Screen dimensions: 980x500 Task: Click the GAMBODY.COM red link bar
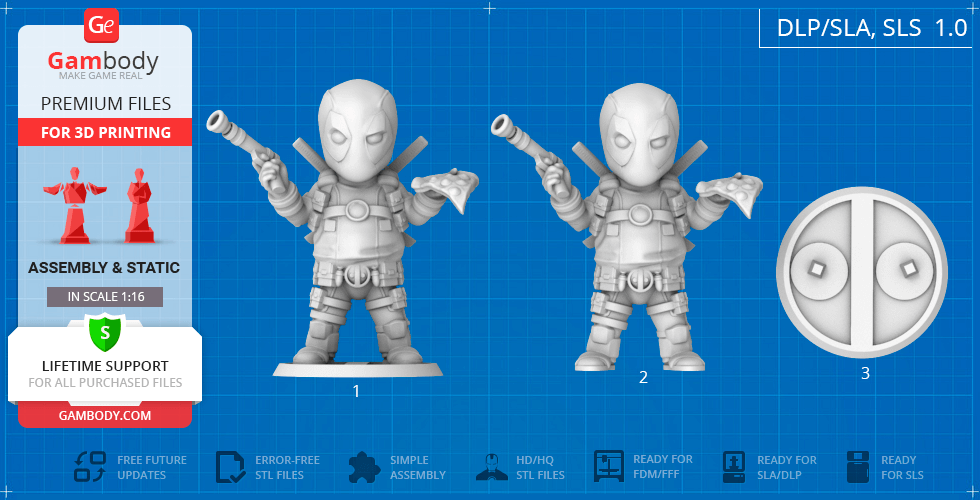point(104,415)
